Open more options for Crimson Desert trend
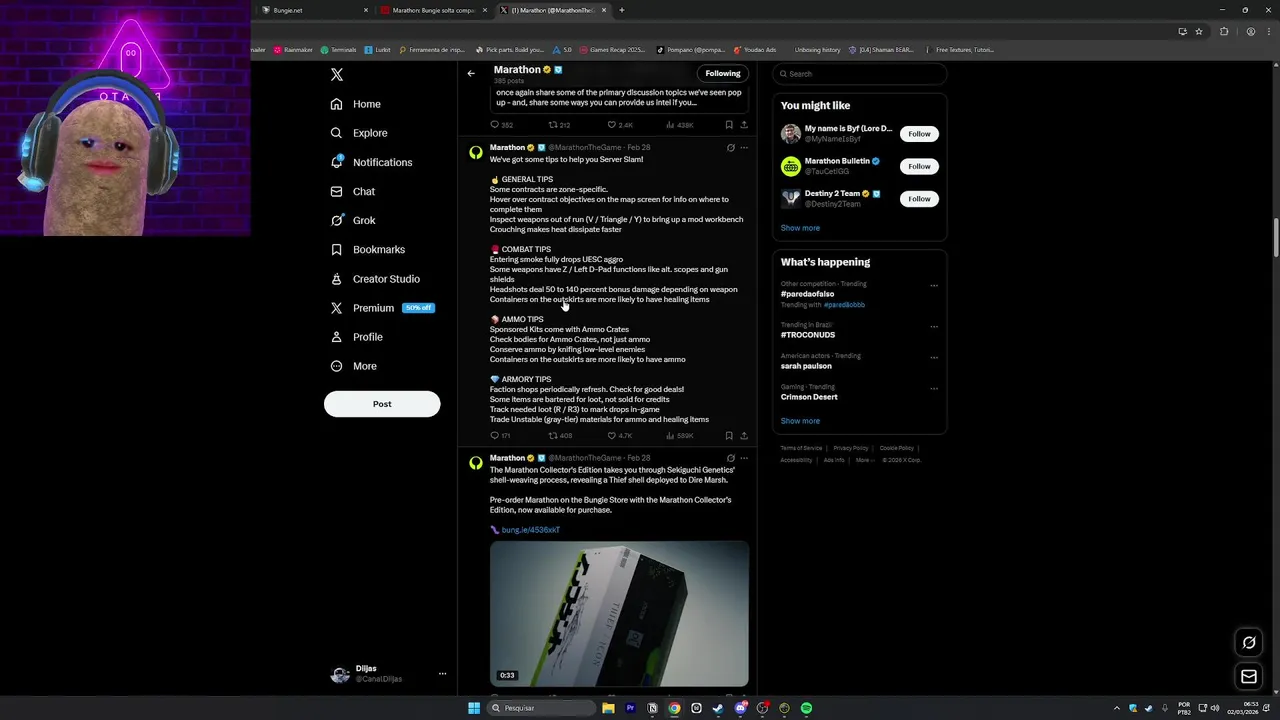 934,388
